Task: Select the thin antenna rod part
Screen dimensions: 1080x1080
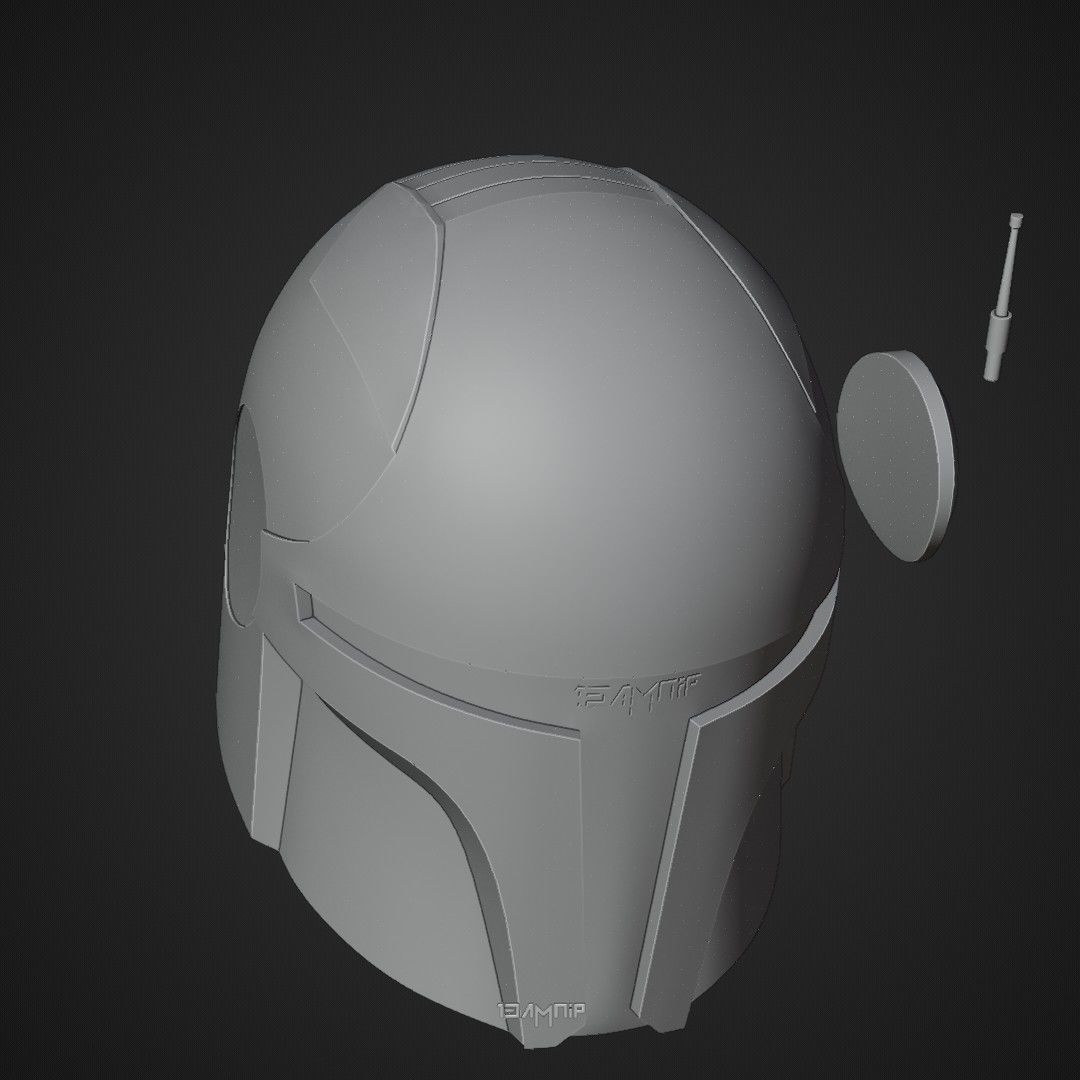Action: pyautogui.click(x=1002, y=296)
